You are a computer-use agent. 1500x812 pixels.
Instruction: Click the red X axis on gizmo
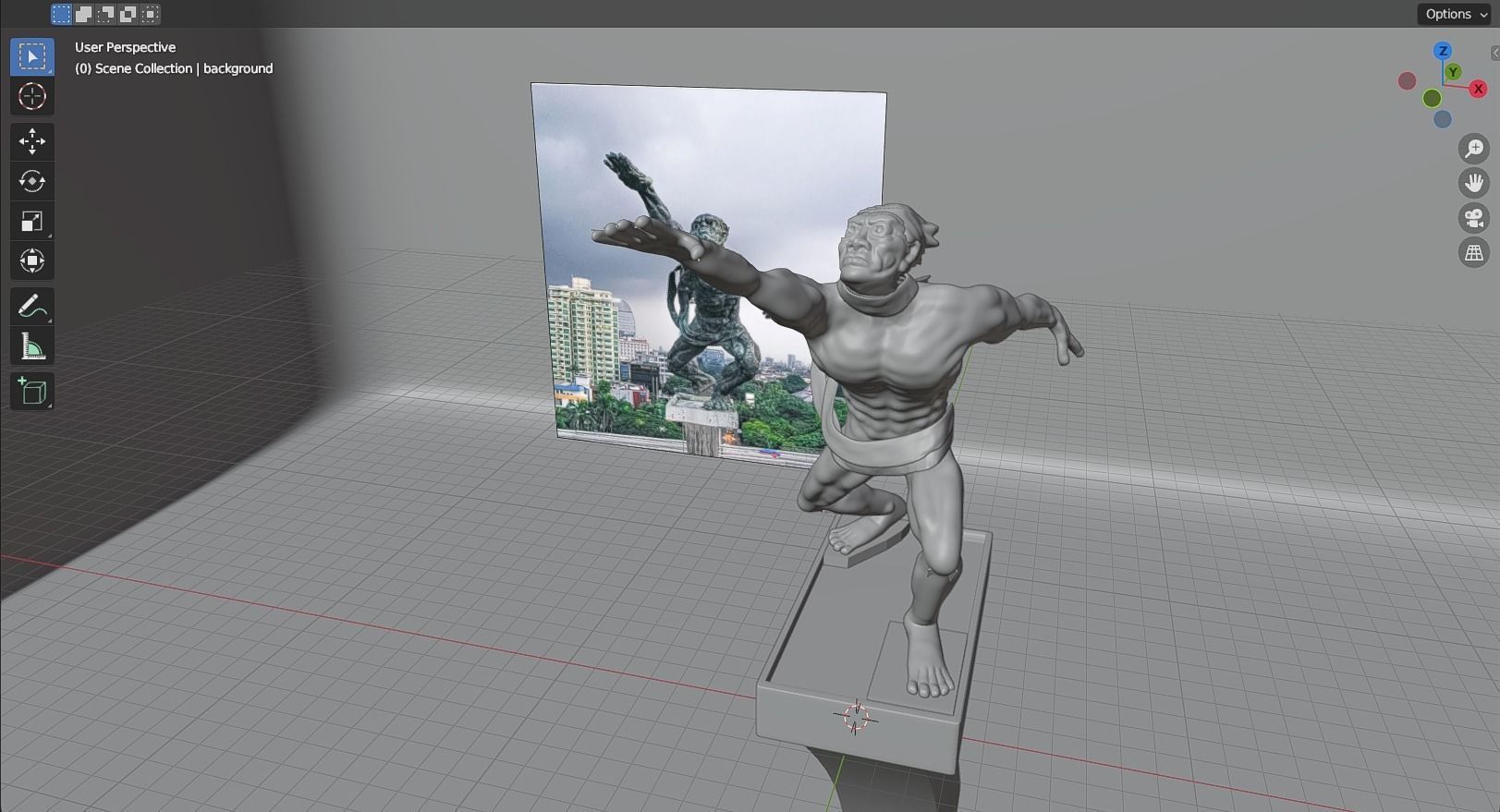pyautogui.click(x=1478, y=89)
